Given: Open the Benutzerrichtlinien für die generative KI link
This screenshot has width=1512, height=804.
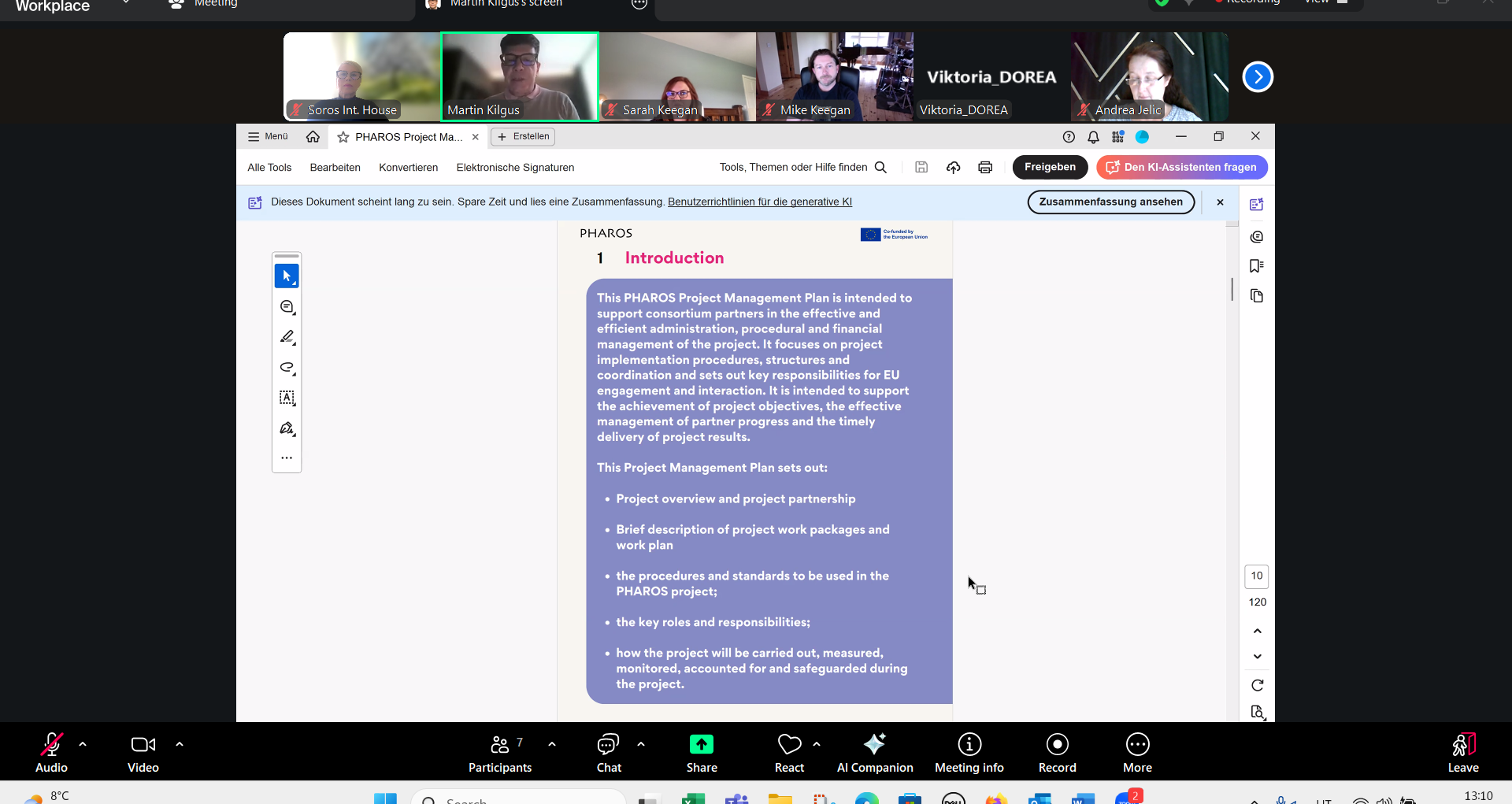Looking at the screenshot, I should 759,202.
